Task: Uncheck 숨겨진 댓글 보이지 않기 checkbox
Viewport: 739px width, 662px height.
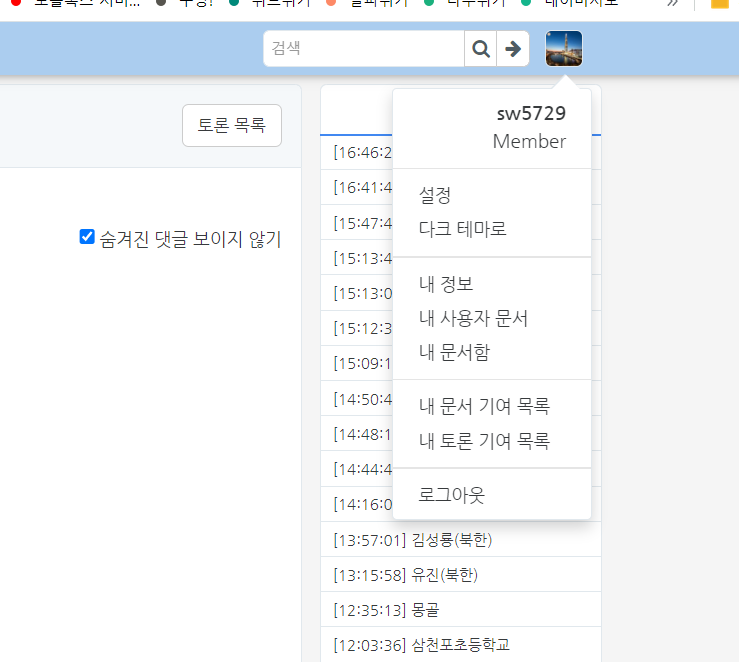Action: (x=87, y=237)
